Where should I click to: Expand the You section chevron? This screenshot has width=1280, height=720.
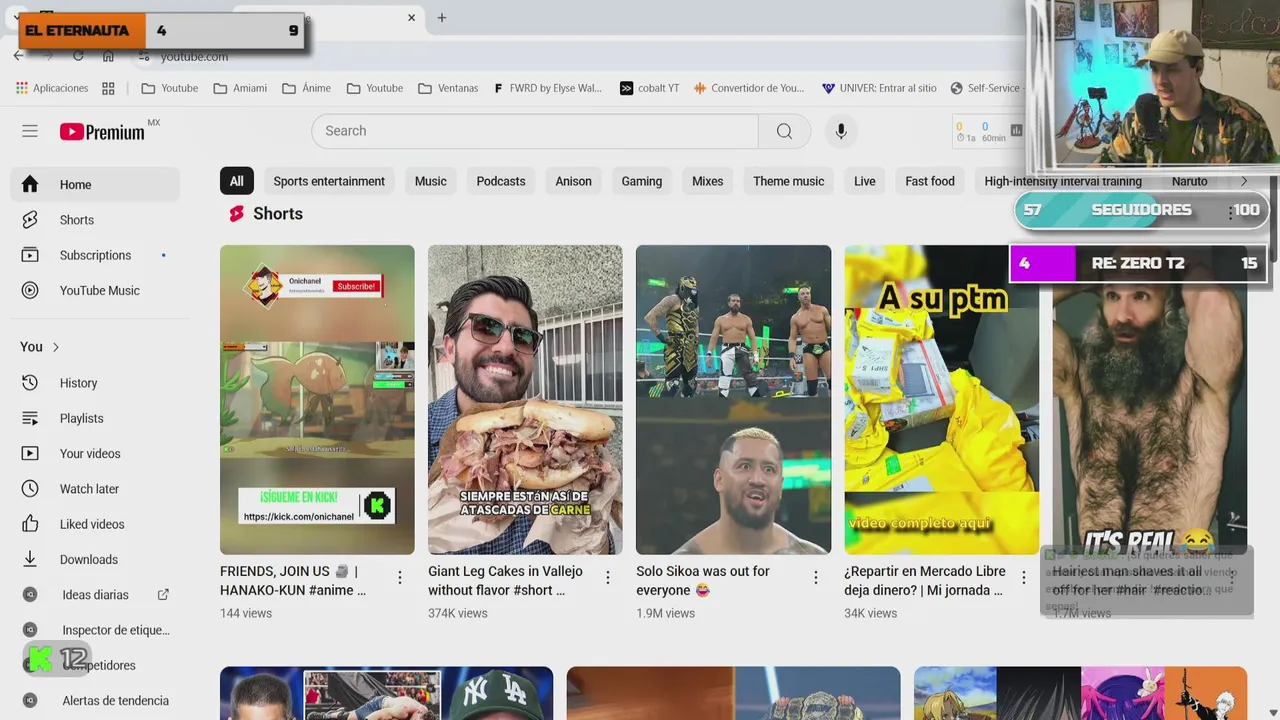(56, 347)
